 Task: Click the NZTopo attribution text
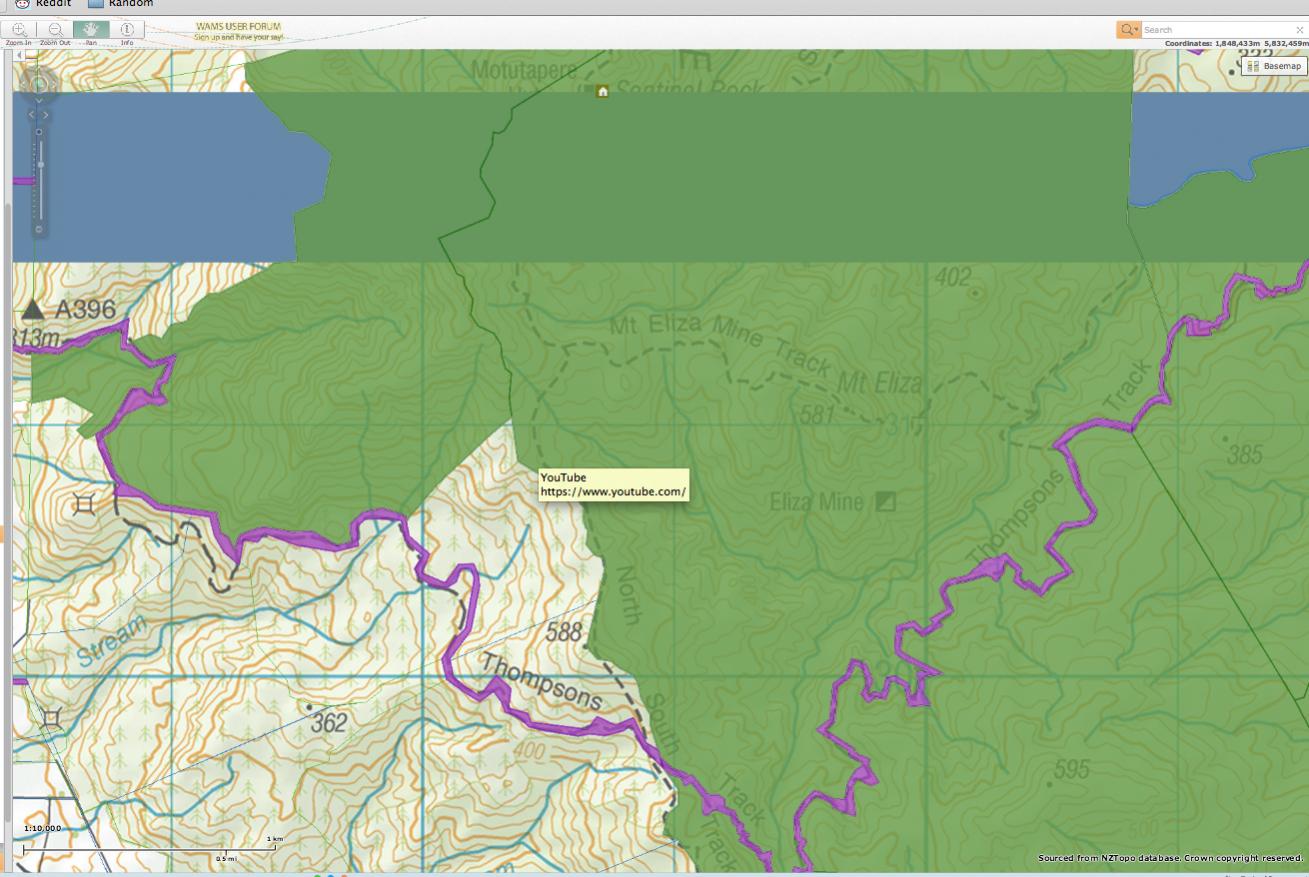pos(1170,858)
